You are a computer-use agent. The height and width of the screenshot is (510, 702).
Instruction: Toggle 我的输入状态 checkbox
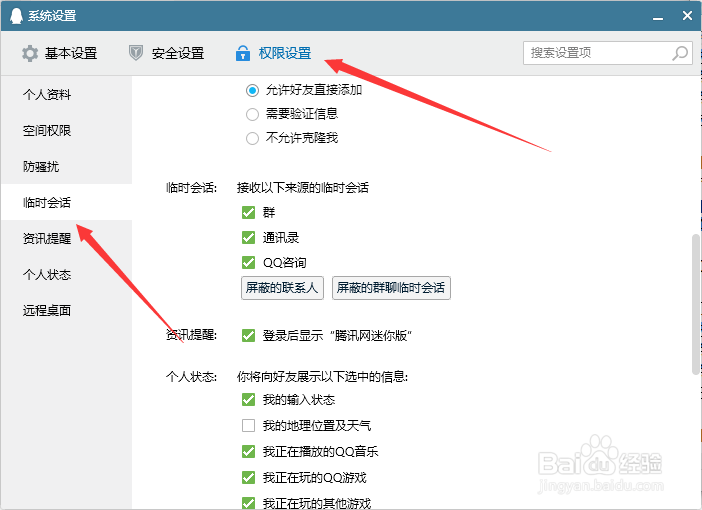pos(248,399)
